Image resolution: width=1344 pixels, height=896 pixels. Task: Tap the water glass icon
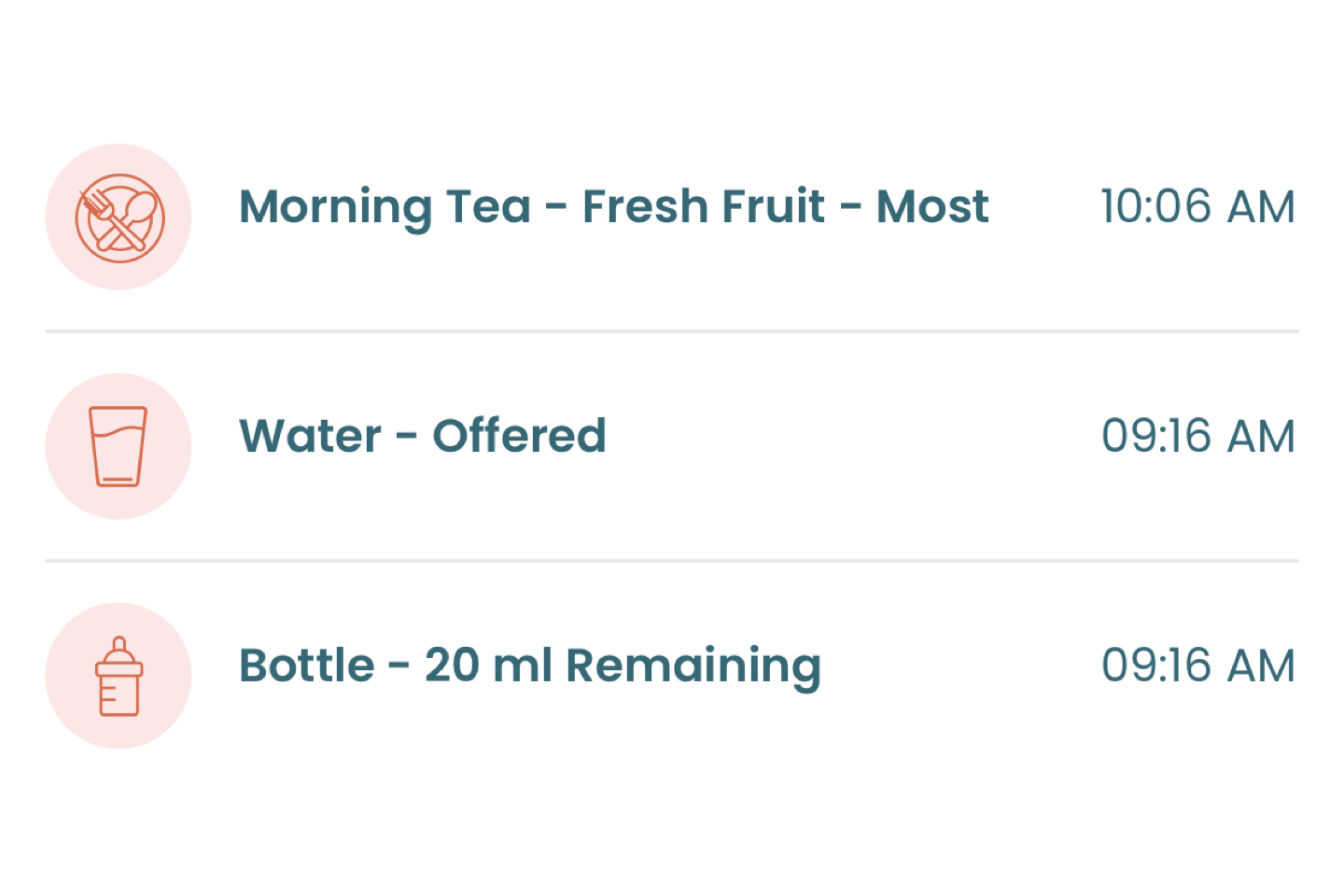[x=119, y=446]
